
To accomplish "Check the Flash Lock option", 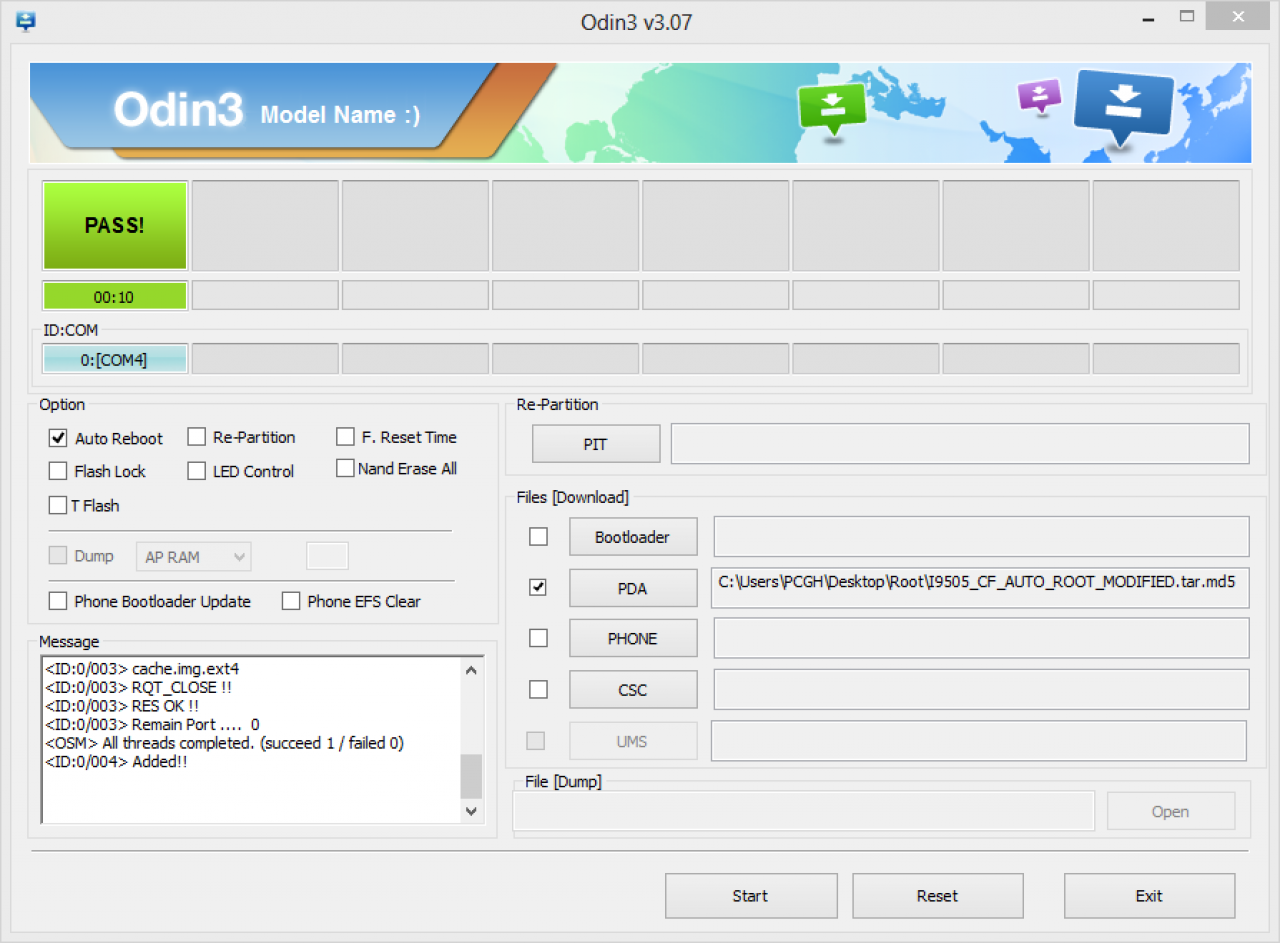I will click(58, 471).
